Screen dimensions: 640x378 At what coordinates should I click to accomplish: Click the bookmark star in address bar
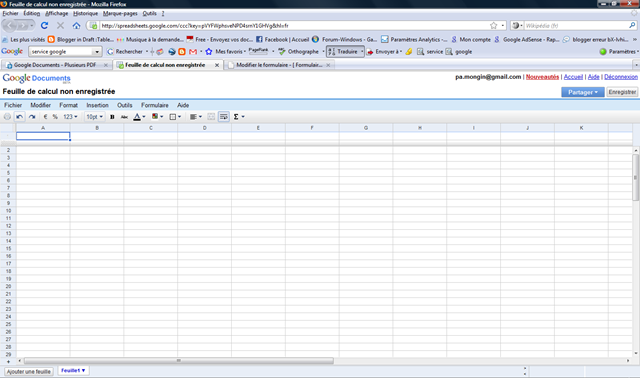click(x=493, y=25)
